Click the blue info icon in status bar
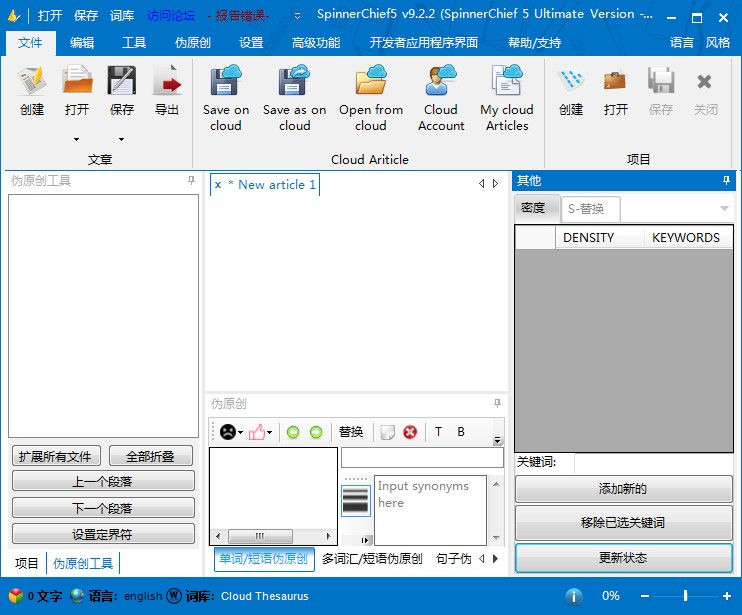 tap(574, 596)
